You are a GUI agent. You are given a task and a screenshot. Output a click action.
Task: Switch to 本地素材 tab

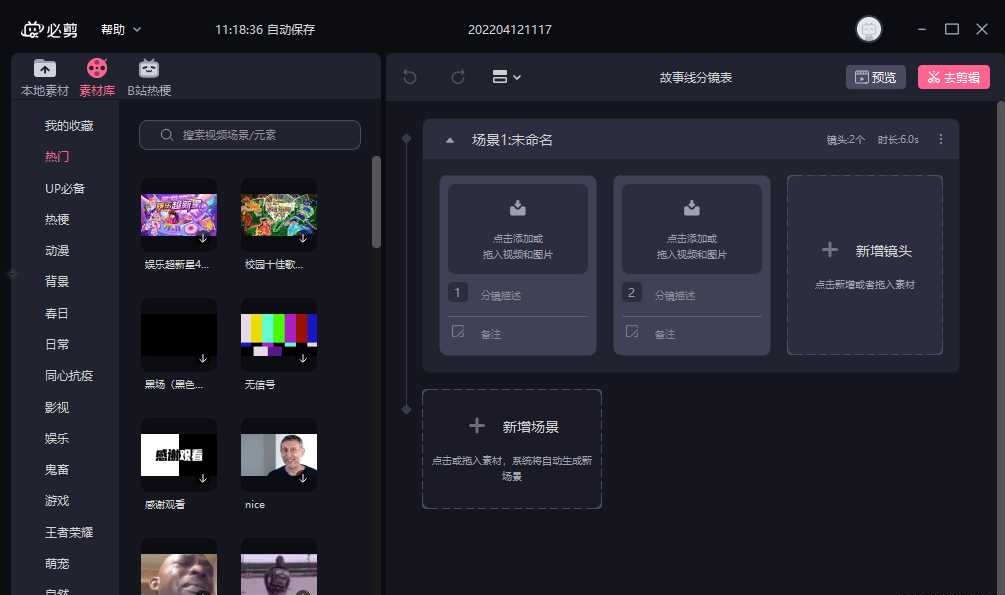[x=44, y=78]
